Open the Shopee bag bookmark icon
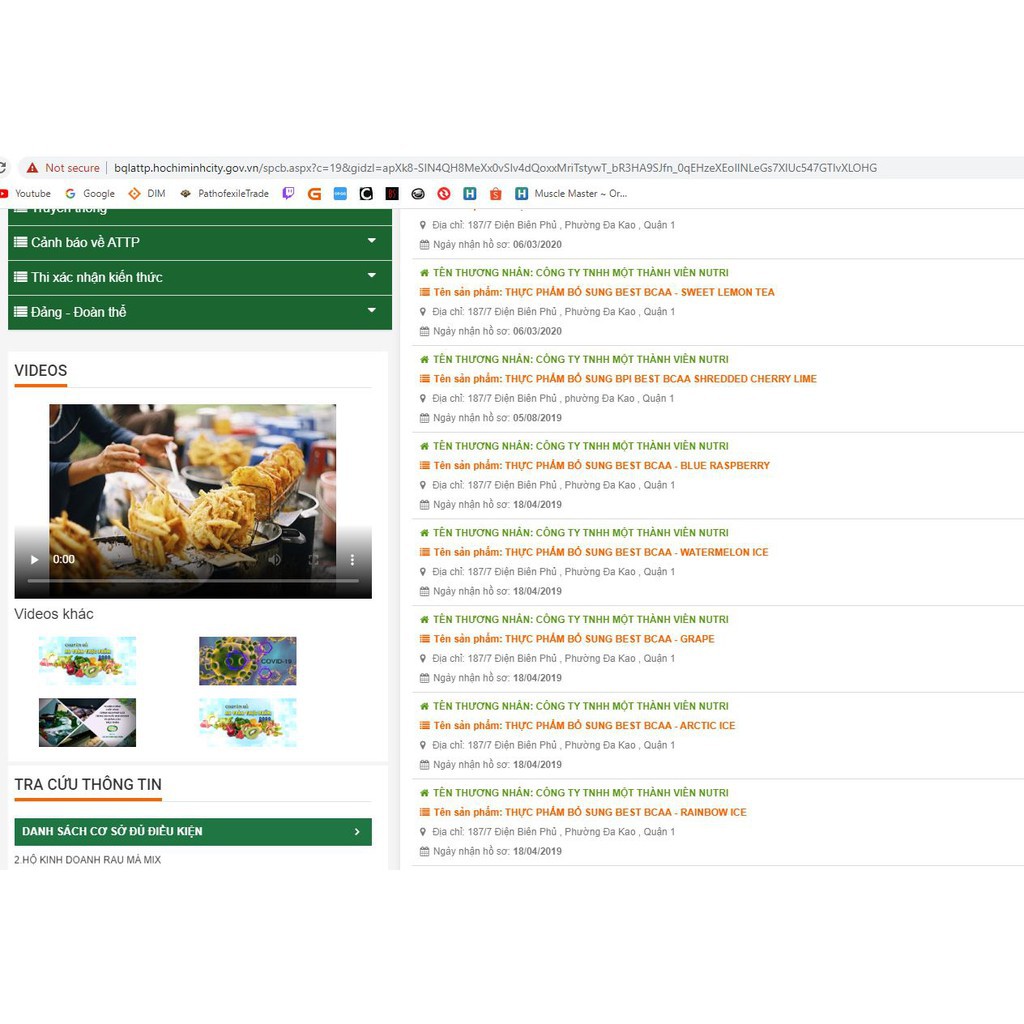 point(496,193)
